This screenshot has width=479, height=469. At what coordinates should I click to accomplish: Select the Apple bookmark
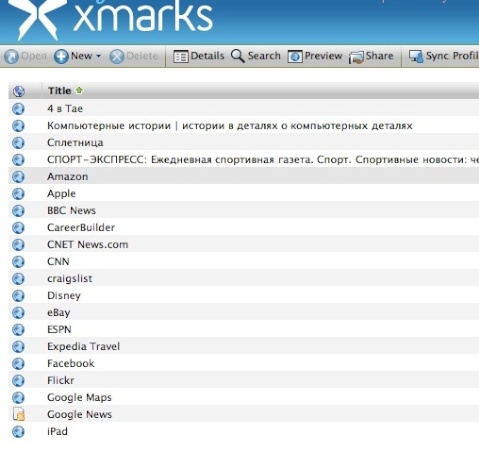244,194
